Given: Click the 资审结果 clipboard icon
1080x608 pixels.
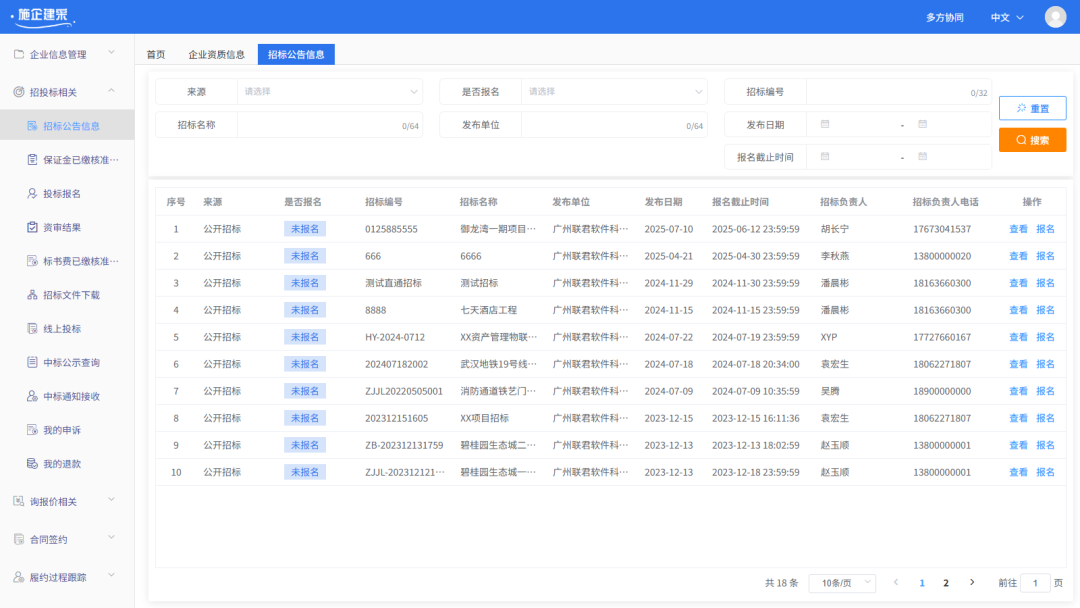Looking at the screenshot, I should click(32, 227).
